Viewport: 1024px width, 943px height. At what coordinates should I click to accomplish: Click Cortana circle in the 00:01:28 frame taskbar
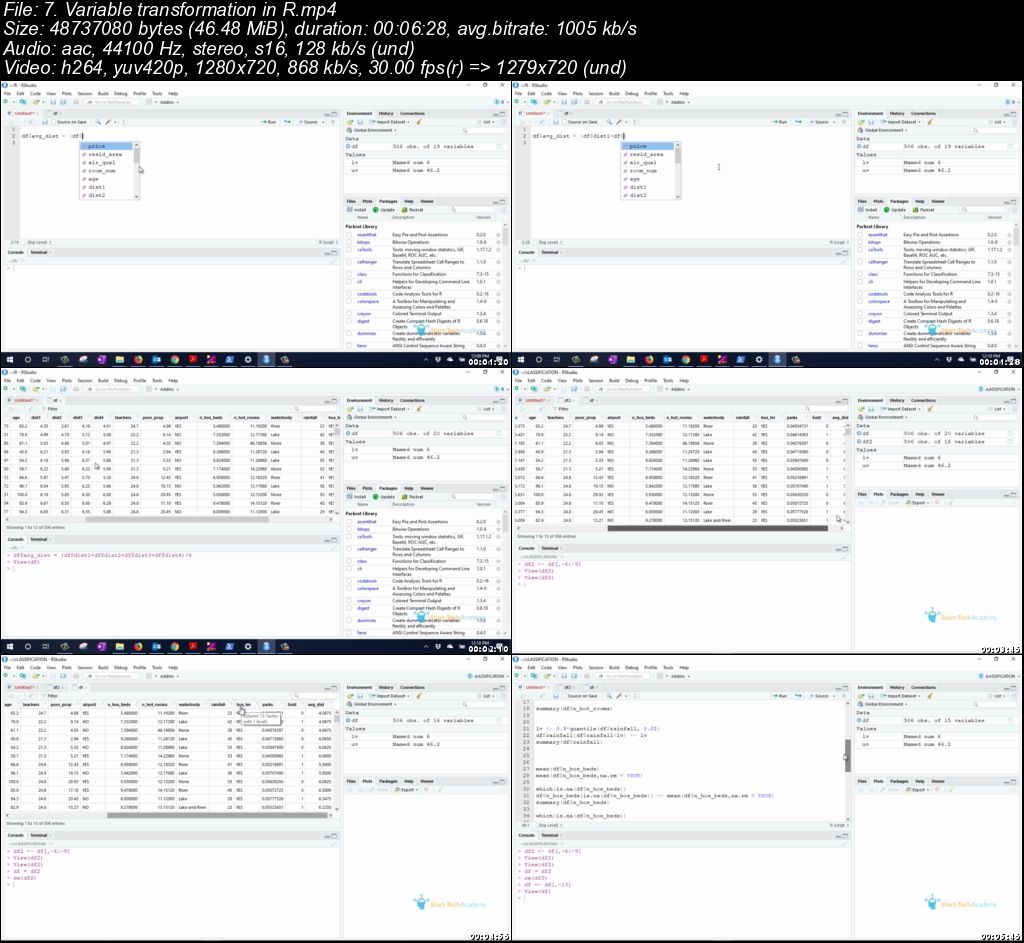click(539, 359)
